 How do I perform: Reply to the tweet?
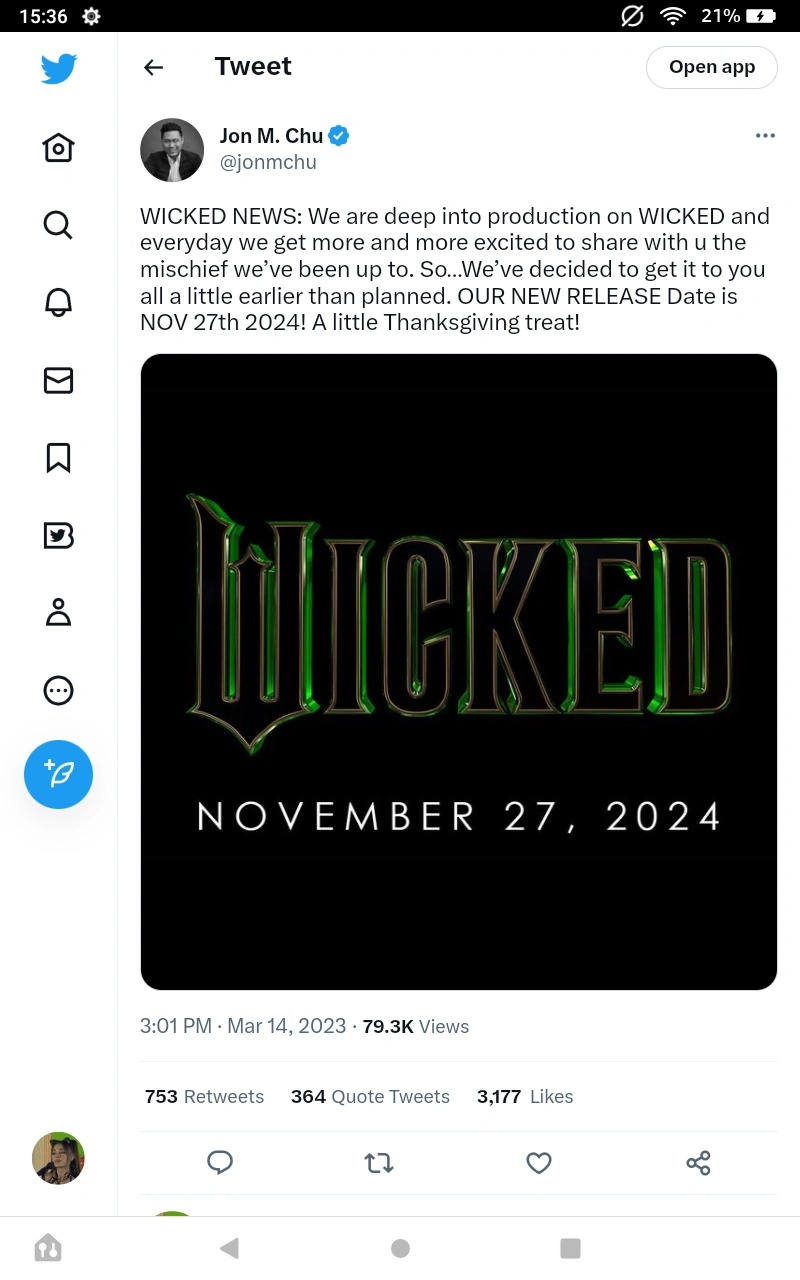tap(220, 1162)
